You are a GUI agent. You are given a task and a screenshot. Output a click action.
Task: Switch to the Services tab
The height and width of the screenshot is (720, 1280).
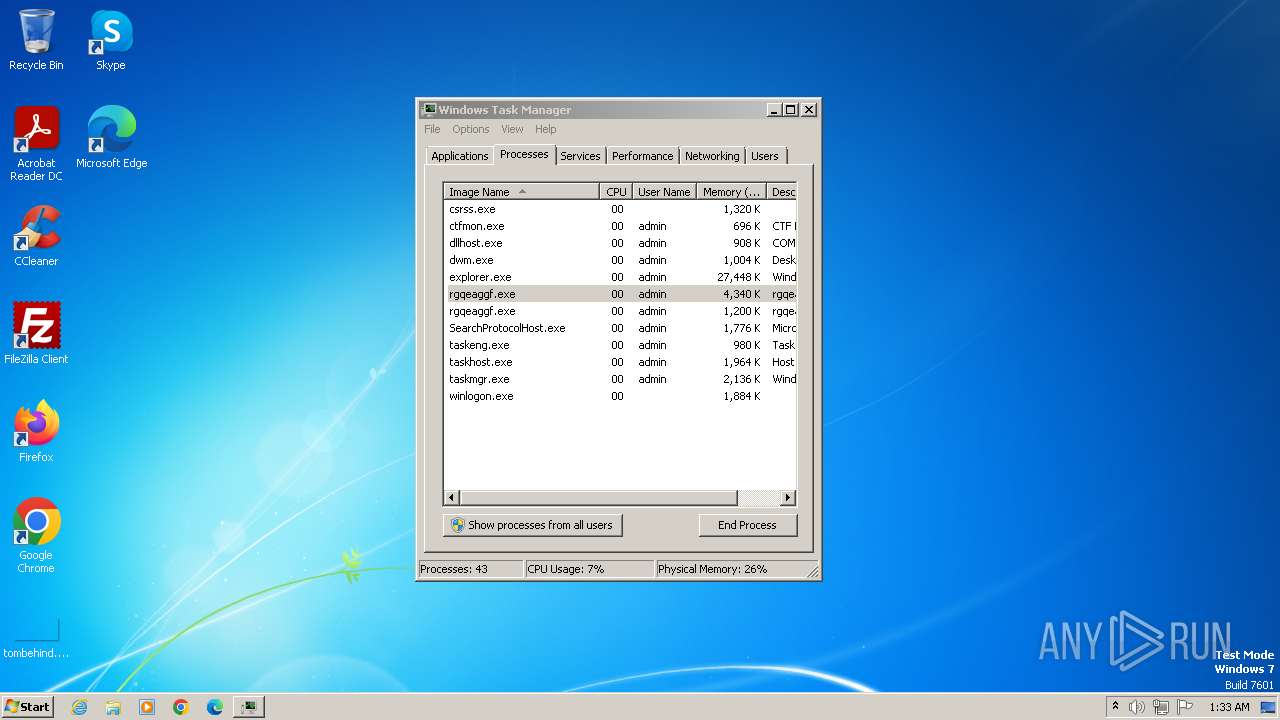[x=580, y=156]
